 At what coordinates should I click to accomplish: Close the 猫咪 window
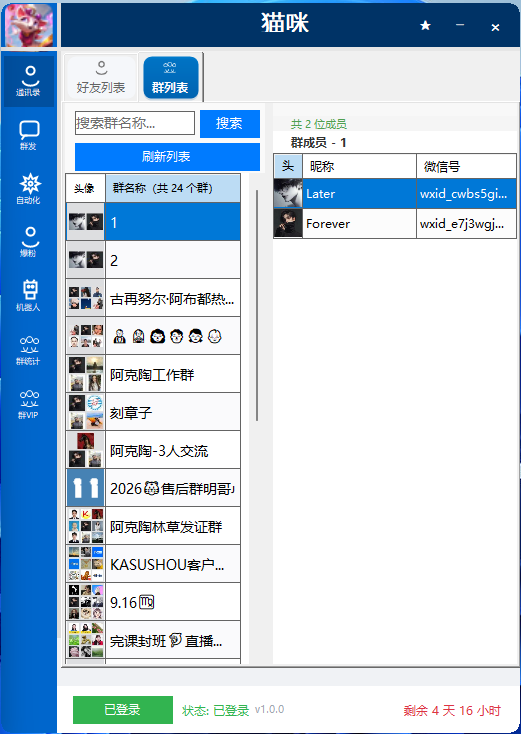coord(495,28)
